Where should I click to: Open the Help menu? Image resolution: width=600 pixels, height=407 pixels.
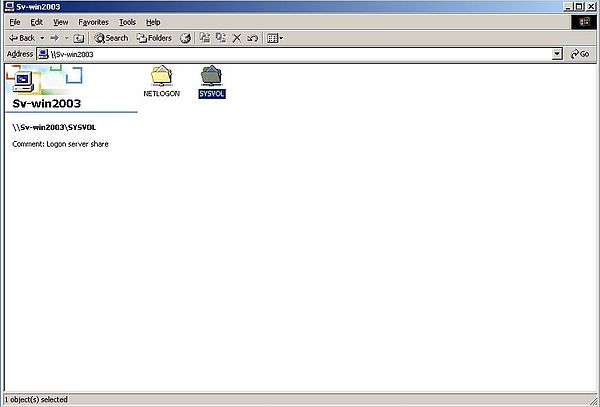(x=153, y=22)
